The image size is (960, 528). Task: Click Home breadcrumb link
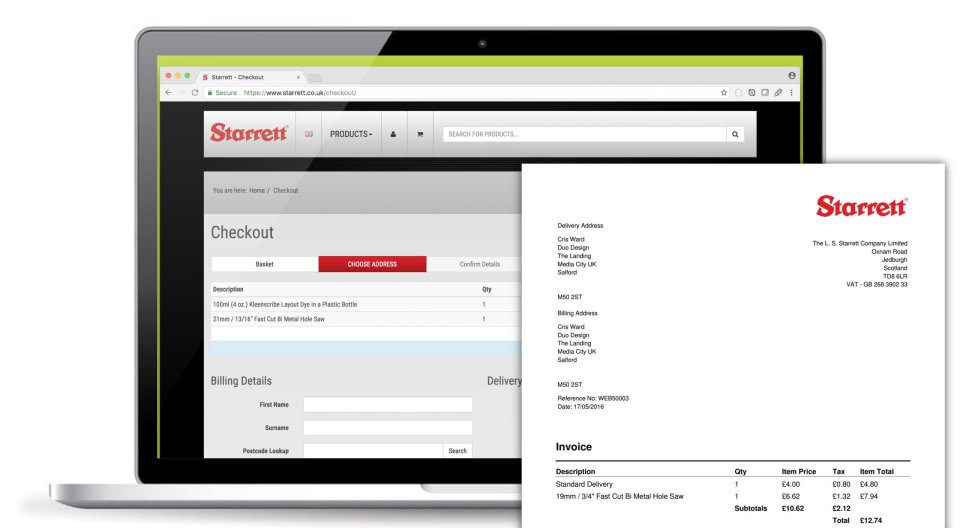(257, 191)
